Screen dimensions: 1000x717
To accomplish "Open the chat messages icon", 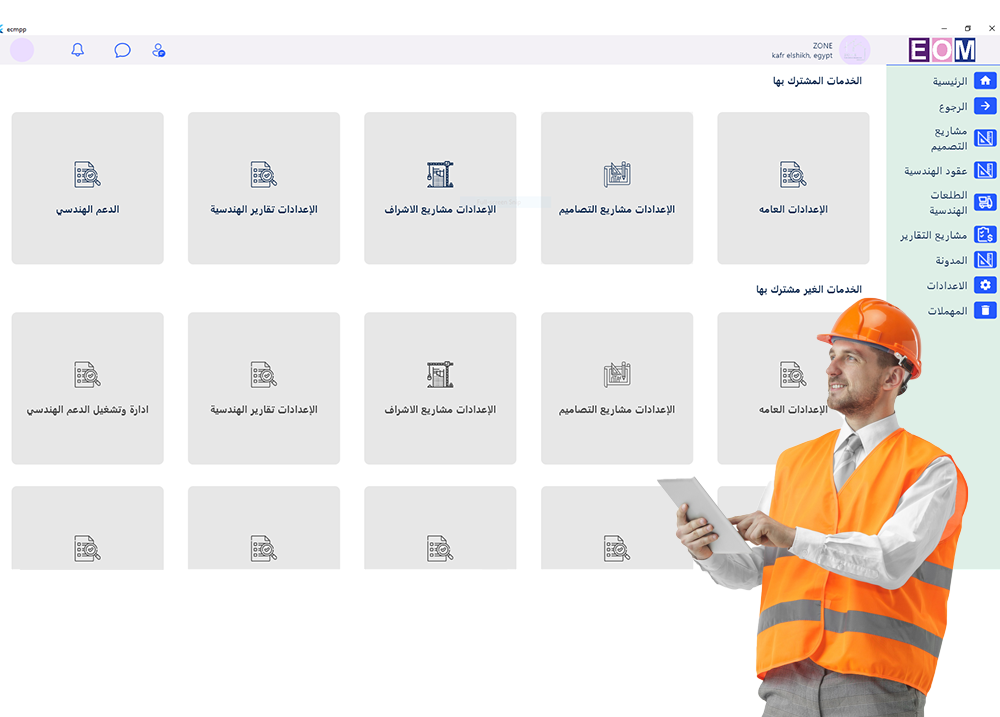I will click(121, 50).
